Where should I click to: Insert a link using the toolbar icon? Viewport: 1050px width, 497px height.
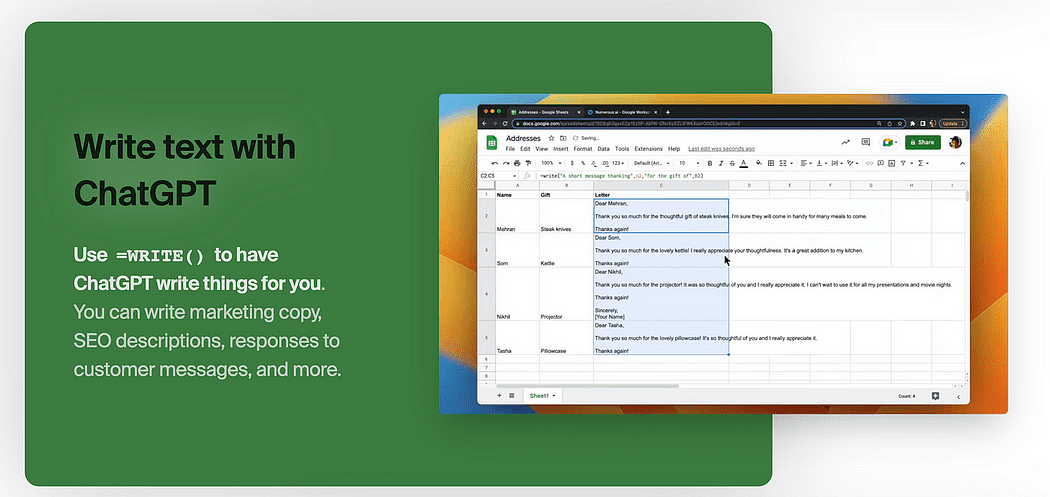pyautogui.click(x=869, y=163)
